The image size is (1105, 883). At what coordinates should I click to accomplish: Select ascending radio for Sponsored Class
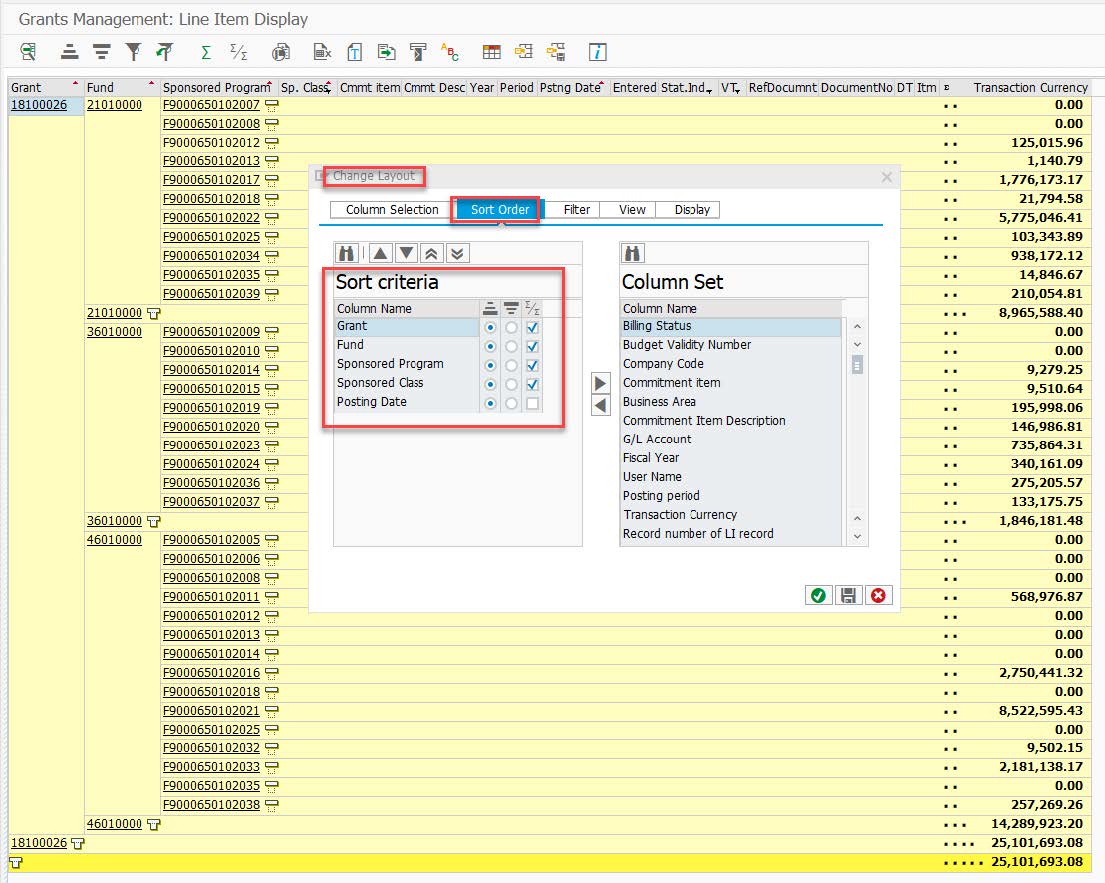click(x=490, y=385)
